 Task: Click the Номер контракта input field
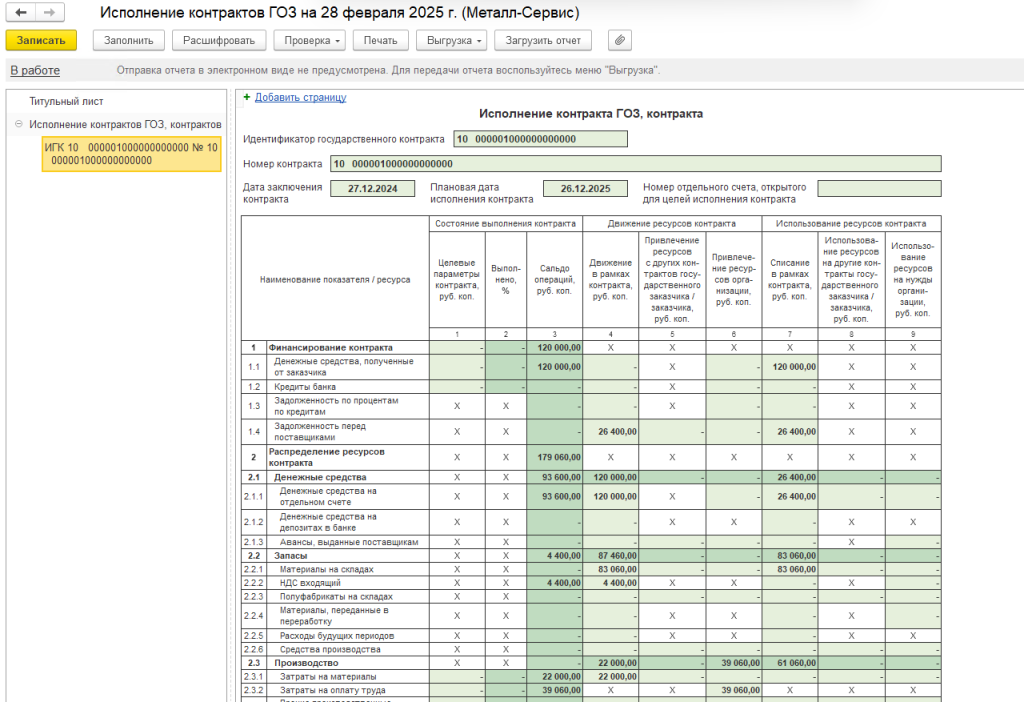click(x=636, y=164)
